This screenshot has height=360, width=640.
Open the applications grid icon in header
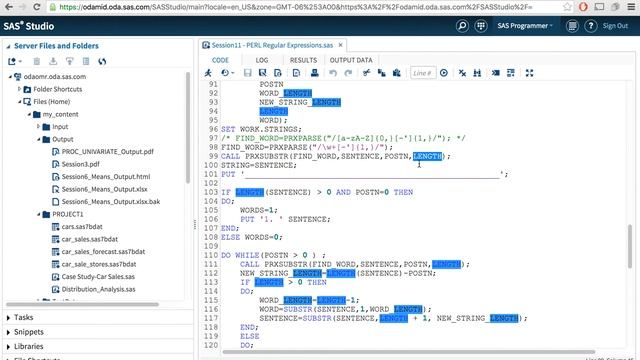(481, 26)
